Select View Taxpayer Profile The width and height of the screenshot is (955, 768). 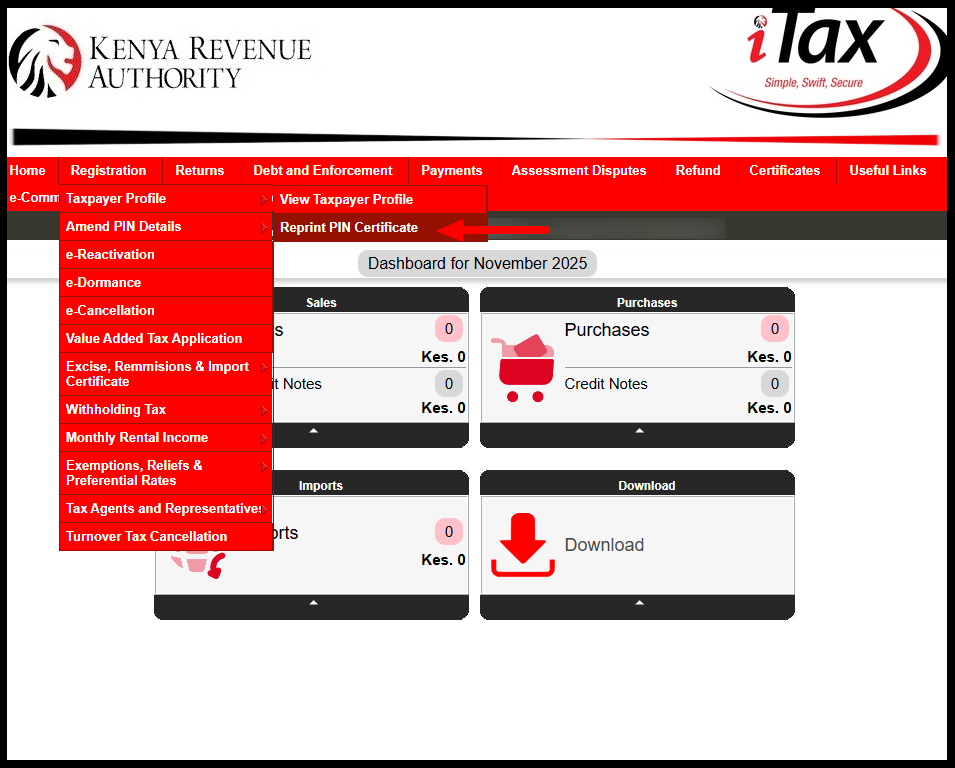point(345,199)
